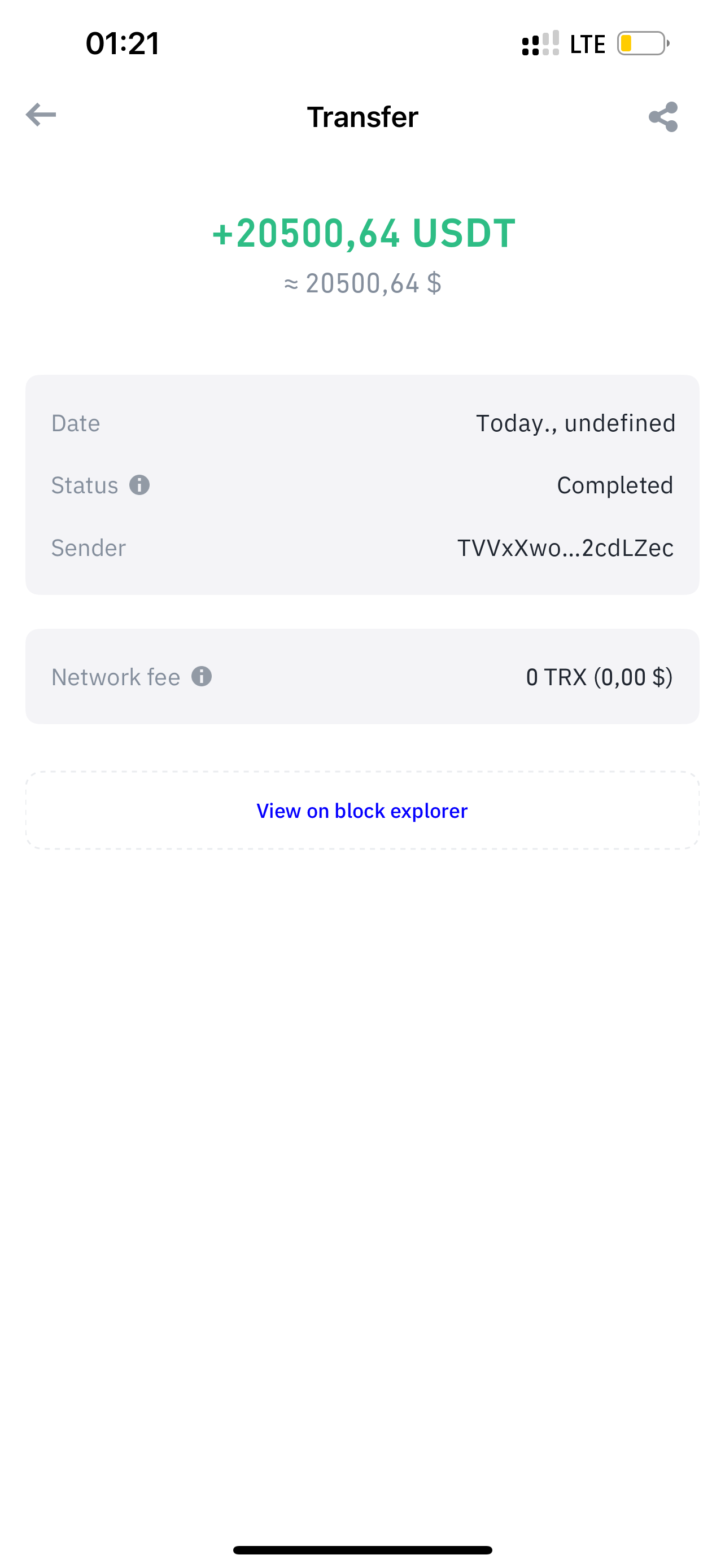Tap the 01:21 clock in status bar
The height and width of the screenshot is (1568, 725).
coord(123,44)
